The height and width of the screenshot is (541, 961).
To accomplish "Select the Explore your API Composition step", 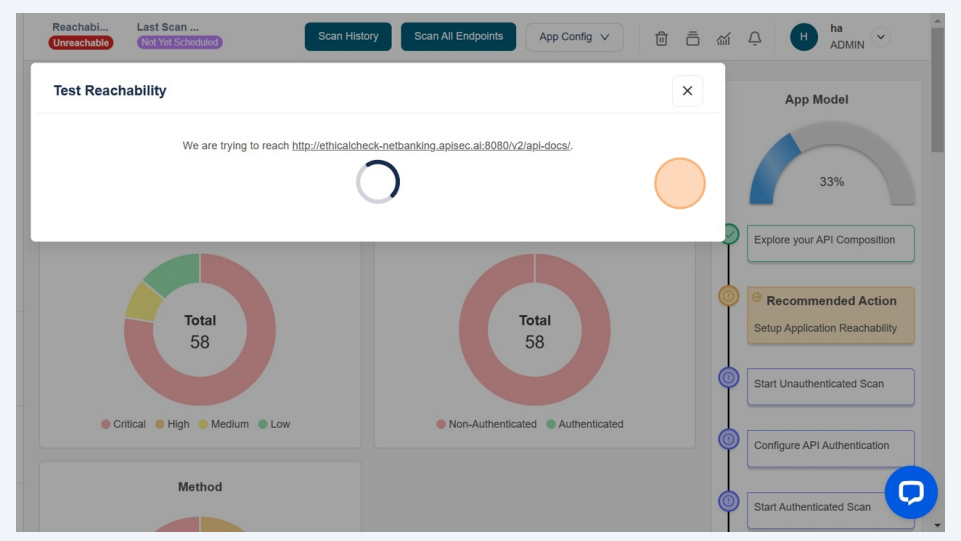I will 830,242.
